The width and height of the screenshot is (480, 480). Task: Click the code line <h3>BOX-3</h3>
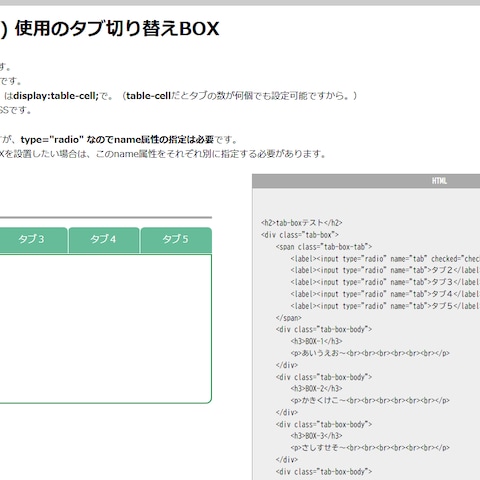[316, 436]
